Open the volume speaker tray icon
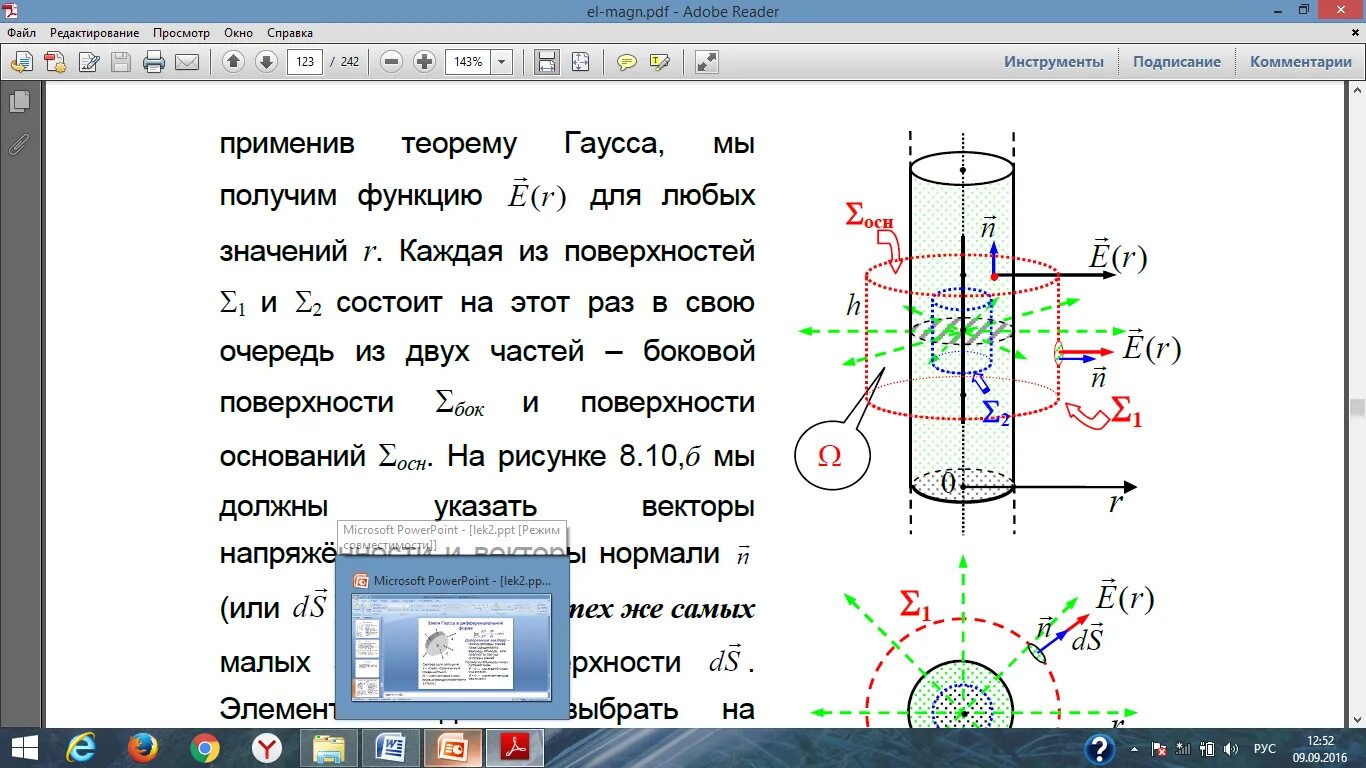Viewport: 1366px width, 768px height. pos(1231,748)
